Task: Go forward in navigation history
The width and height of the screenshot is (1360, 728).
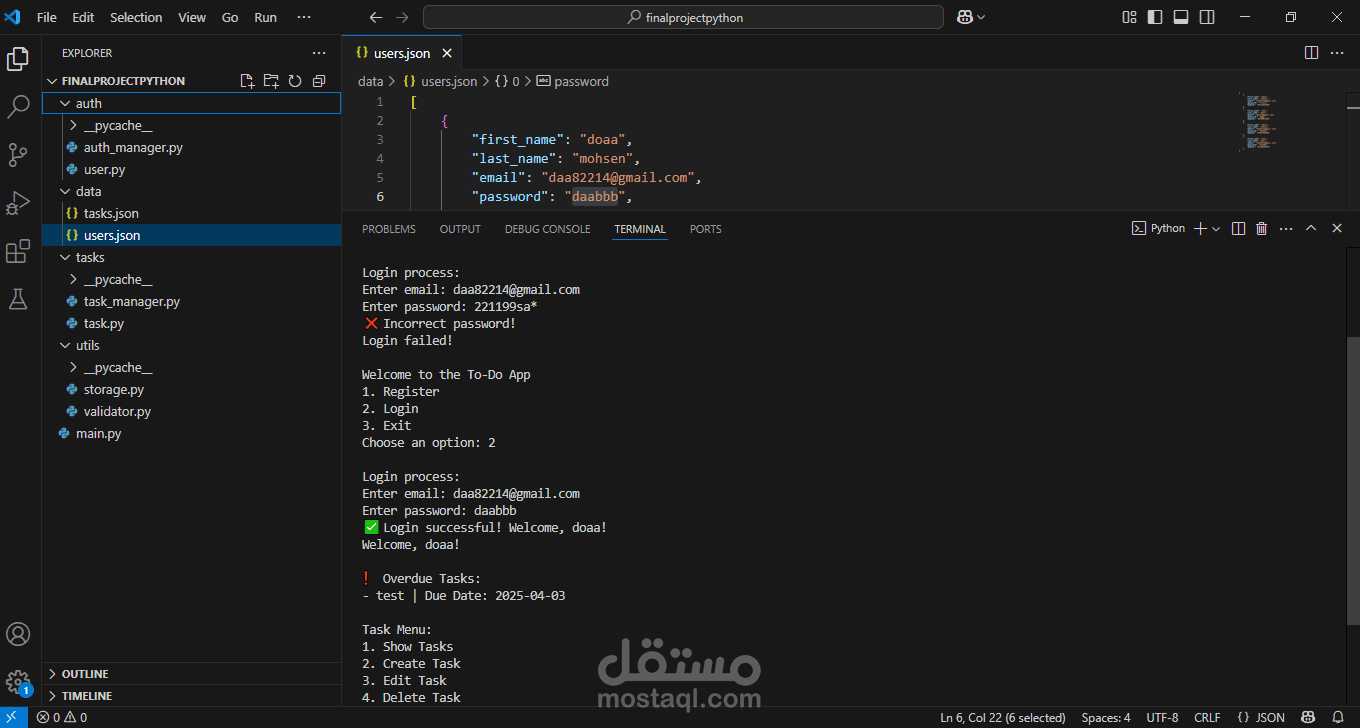Action: click(x=402, y=17)
